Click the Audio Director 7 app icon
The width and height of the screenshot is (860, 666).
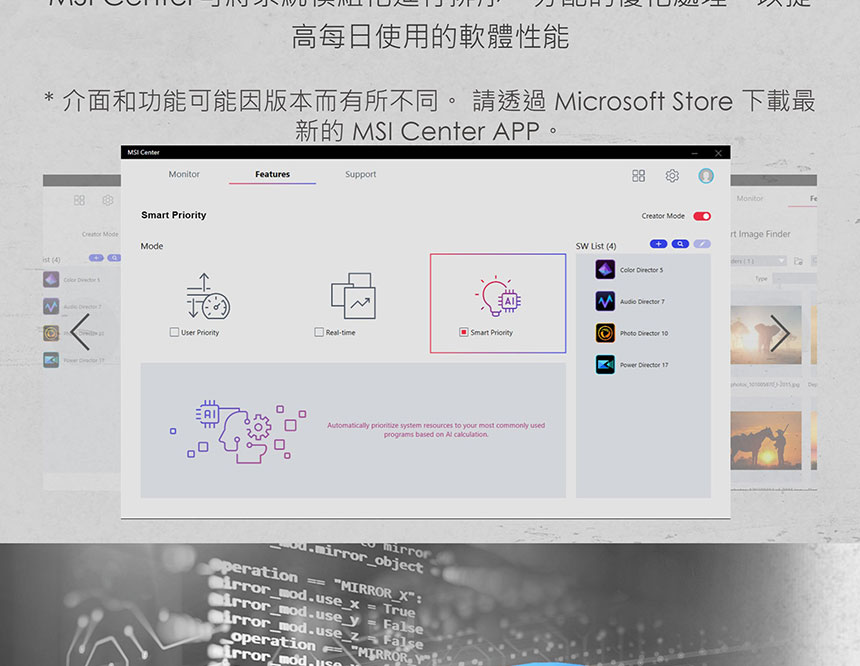pyautogui.click(x=605, y=301)
